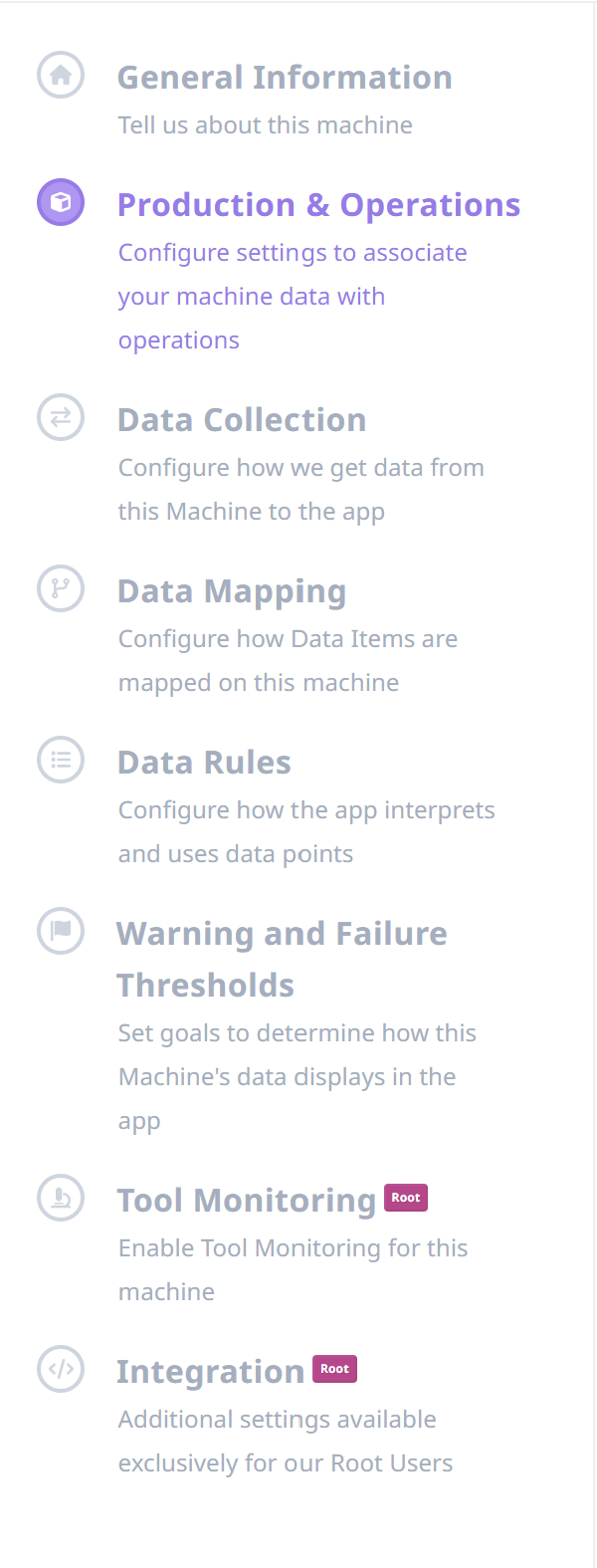Open the General Information section
The height and width of the screenshot is (1568, 597).
pyautogui.click(x=286, y=77)
